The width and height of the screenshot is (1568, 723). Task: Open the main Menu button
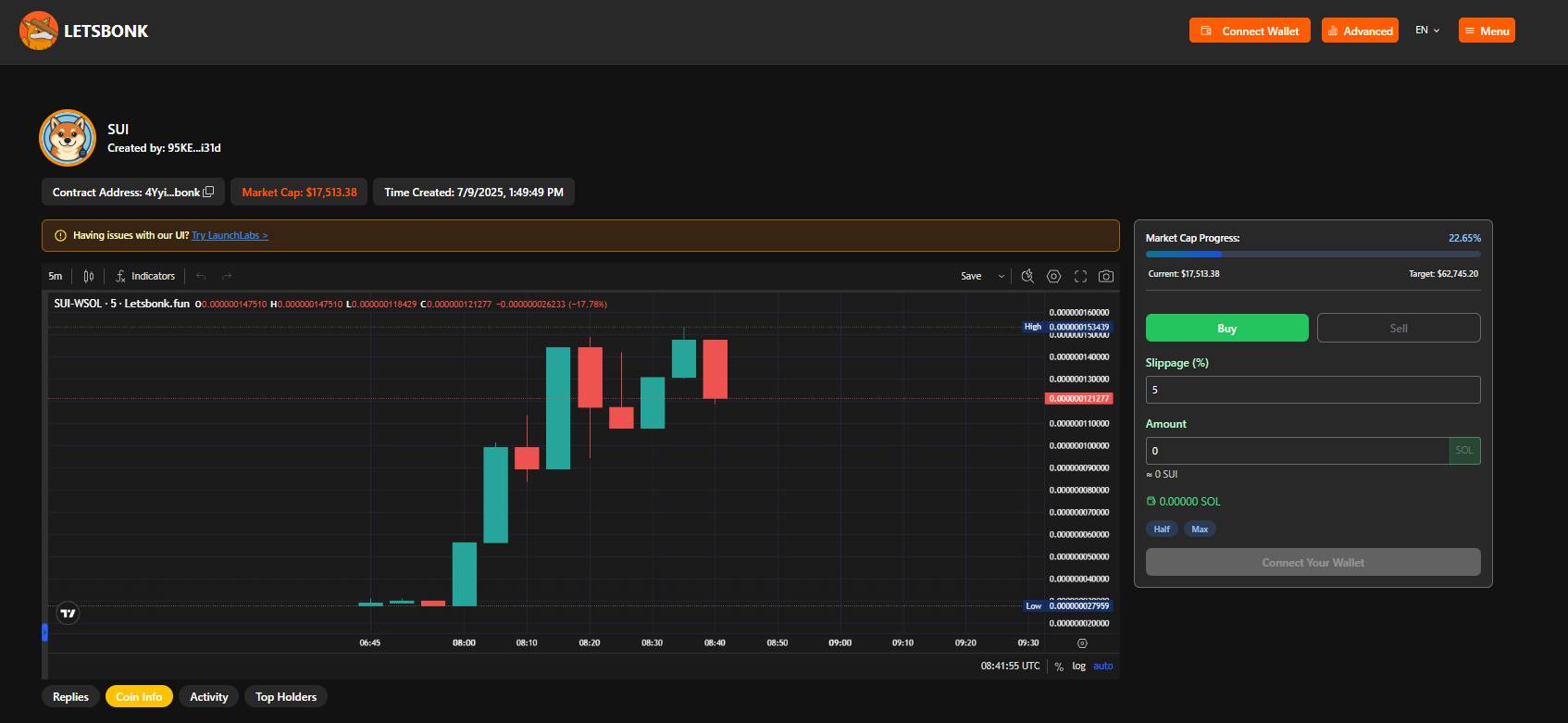pyautogui.click(x=1487, y=31)
